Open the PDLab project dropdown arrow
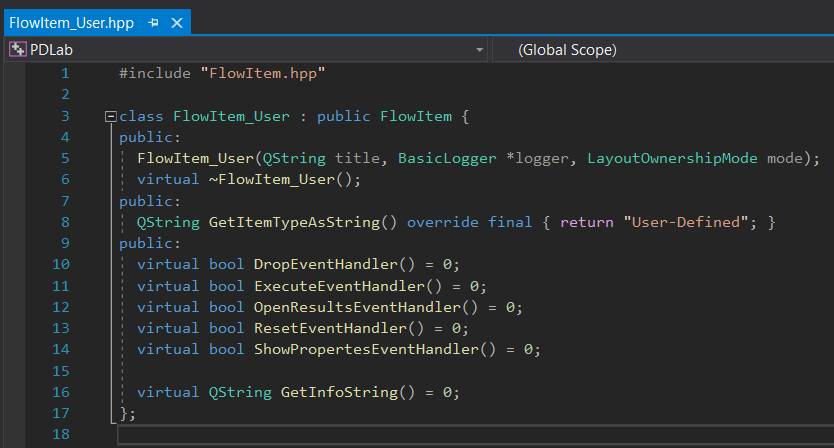834x448 pixels. coord(481,49)
